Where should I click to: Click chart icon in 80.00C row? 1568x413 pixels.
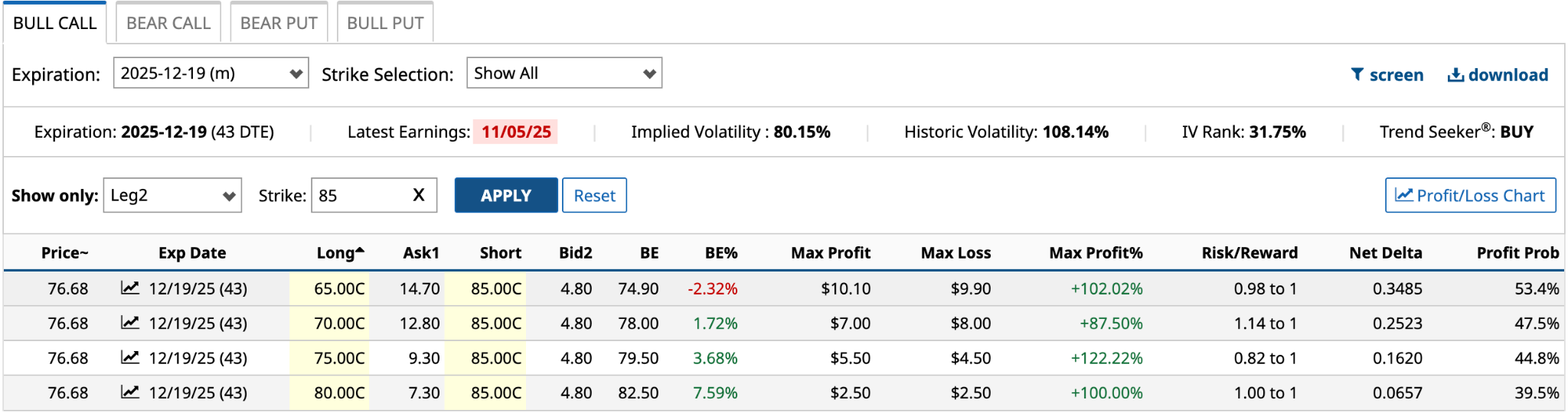pos(130,392)
